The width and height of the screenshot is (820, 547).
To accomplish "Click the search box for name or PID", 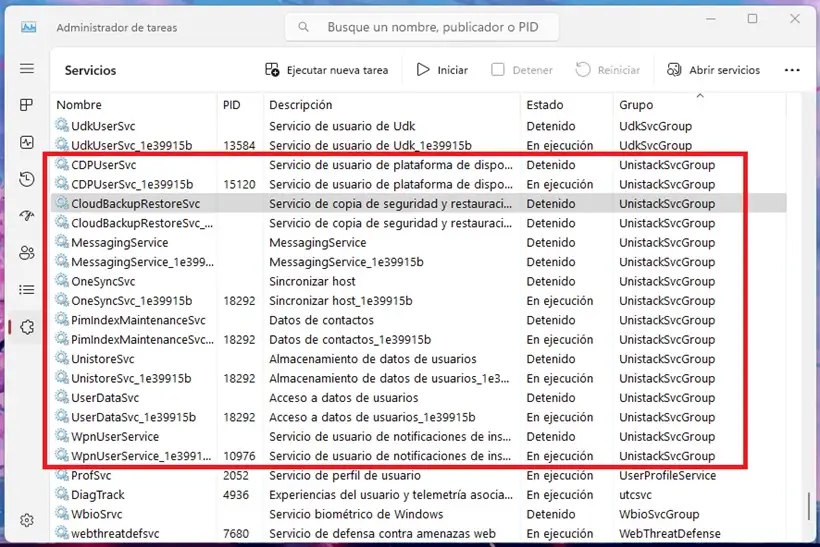I will click(422, 27).
